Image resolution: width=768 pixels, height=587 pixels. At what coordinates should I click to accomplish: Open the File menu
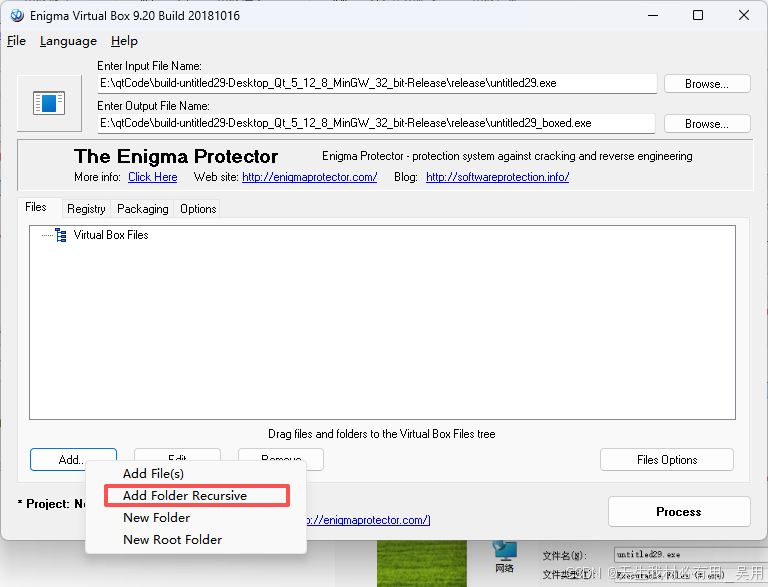click(x=16, y=41)
